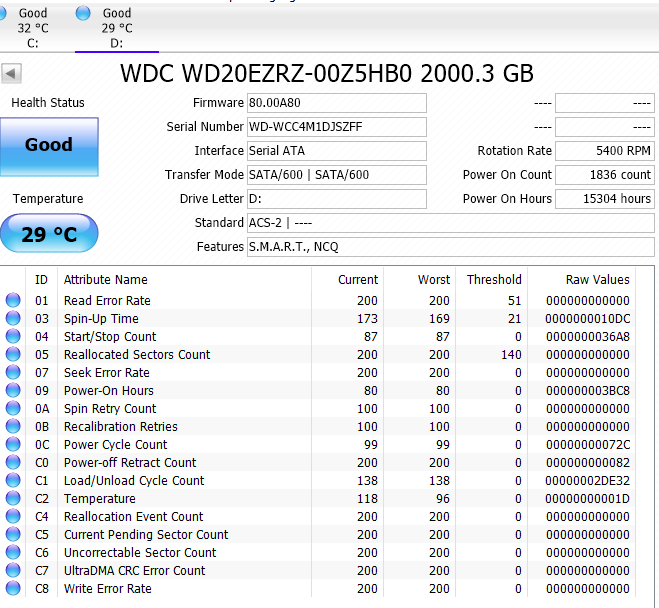Select the Power Cycle Count attribute name
This screenshot has width=659, height=608.
tap(115, 445)
